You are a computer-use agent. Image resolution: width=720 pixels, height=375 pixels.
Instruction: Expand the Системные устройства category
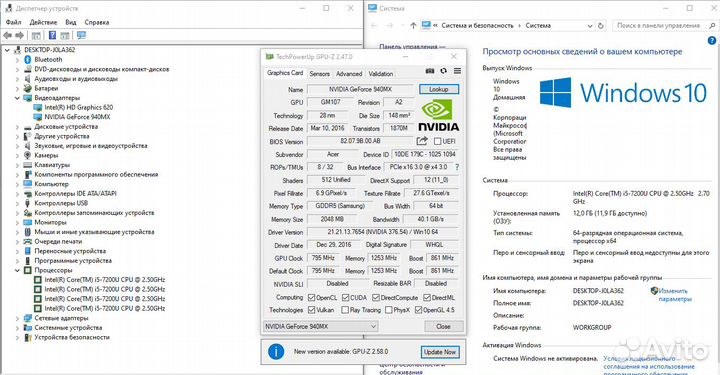pyautogui.click(x=17, y=328)
